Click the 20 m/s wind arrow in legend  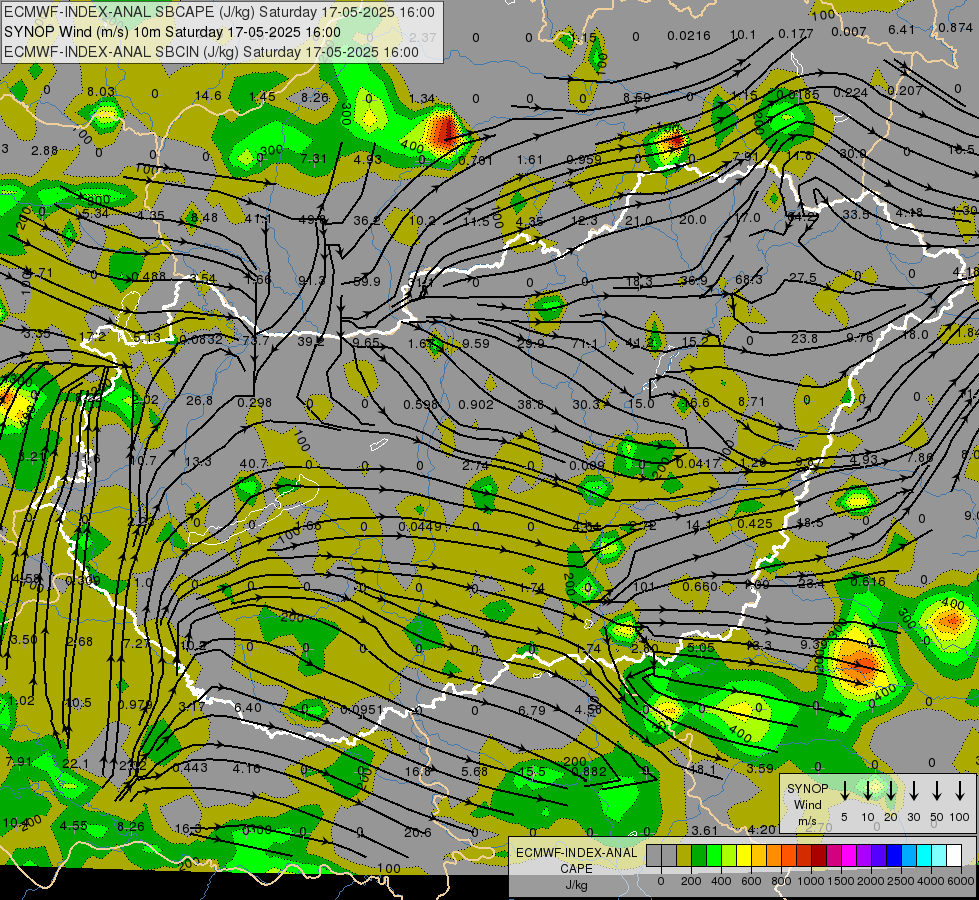[891, 790]
